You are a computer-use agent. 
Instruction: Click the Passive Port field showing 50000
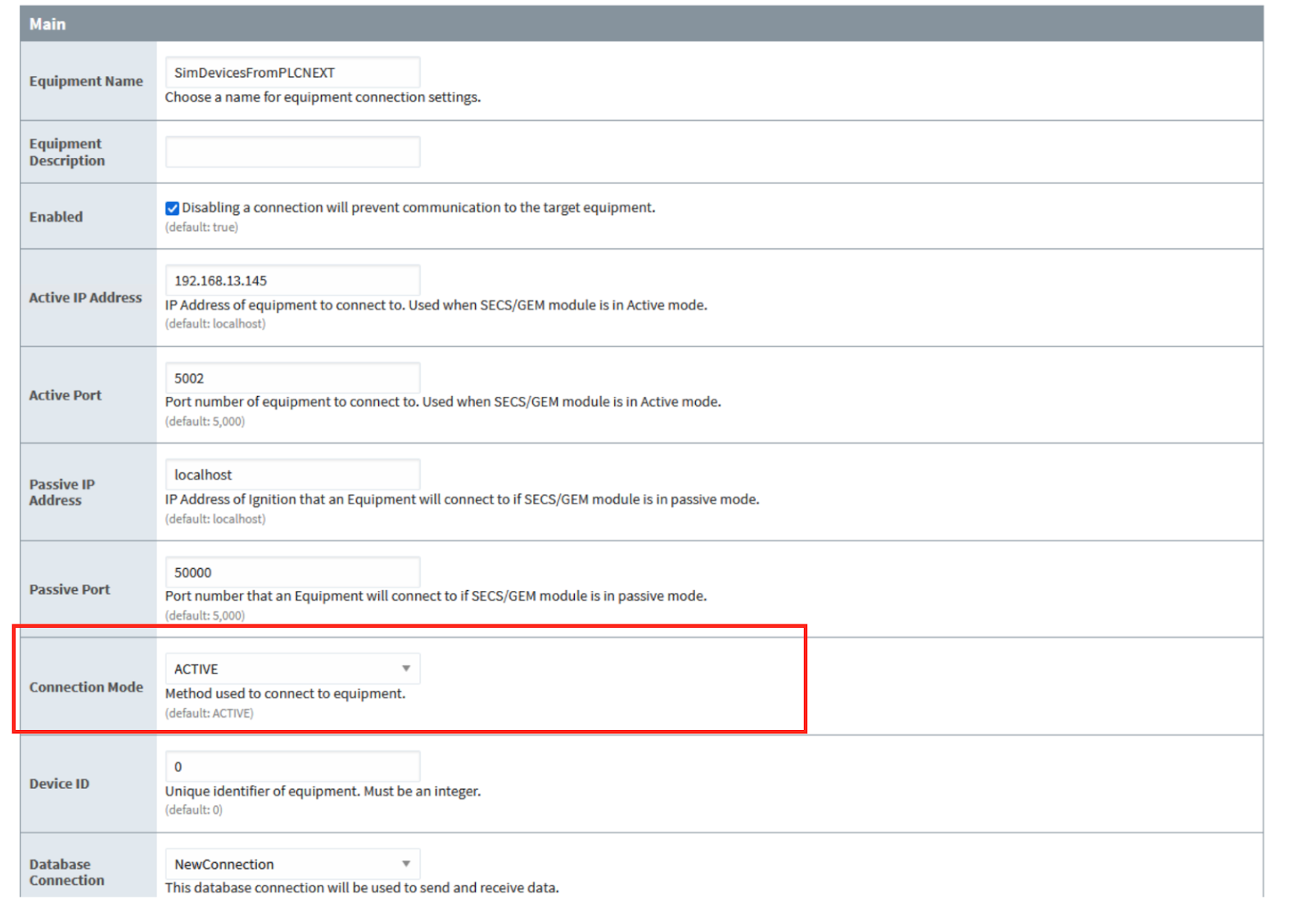pos(292,572)
